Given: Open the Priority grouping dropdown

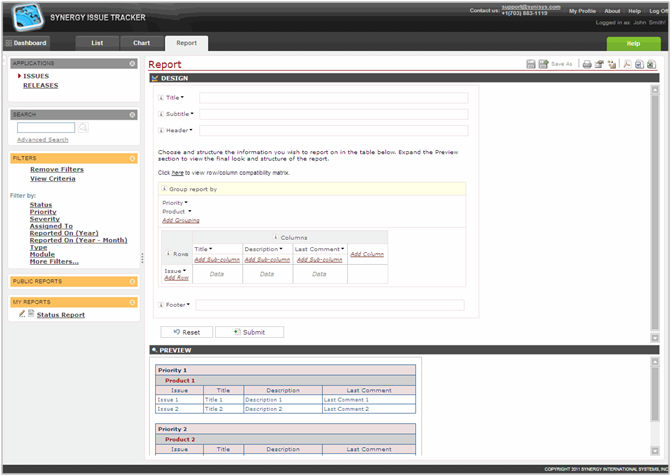Looking at the screenshot, I should (186, 203).
